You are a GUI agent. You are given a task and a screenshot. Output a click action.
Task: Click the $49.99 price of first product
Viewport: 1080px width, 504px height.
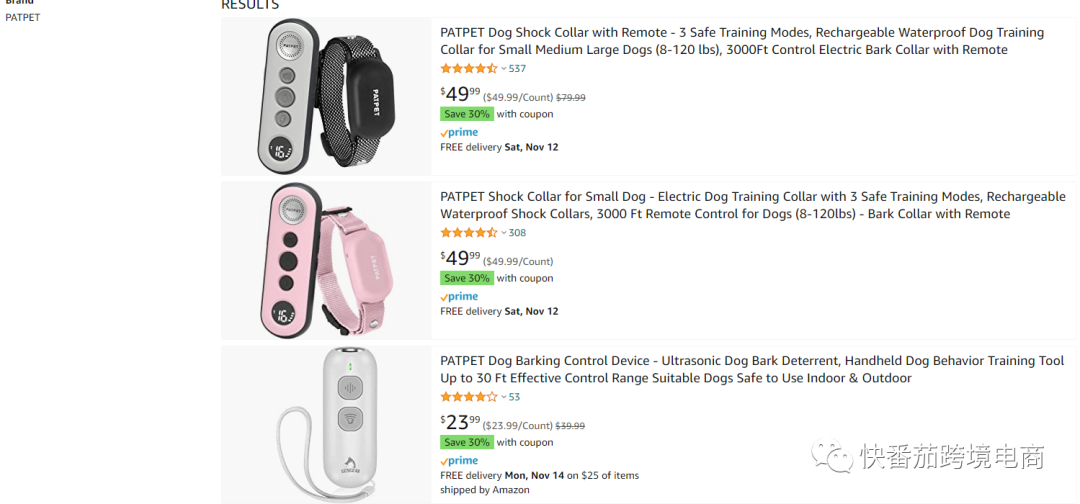click(461, 94)
